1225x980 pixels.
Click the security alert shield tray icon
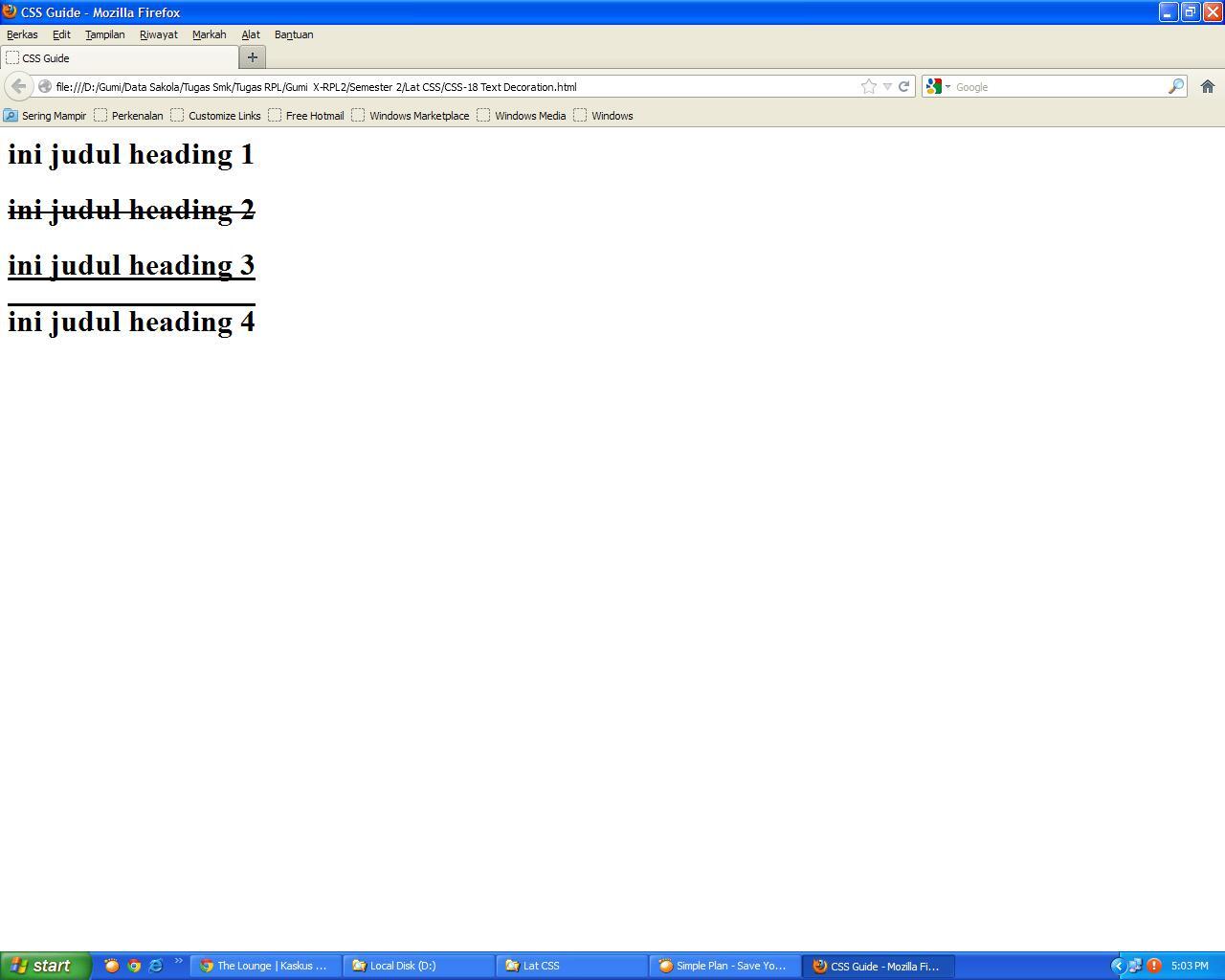click(x=1154, y=966)
